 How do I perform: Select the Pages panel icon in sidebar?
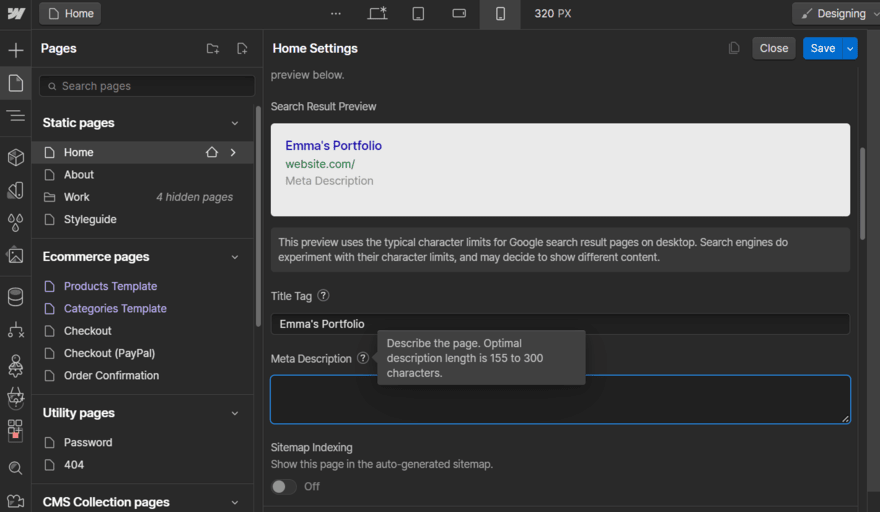click(x=16, y=83)
